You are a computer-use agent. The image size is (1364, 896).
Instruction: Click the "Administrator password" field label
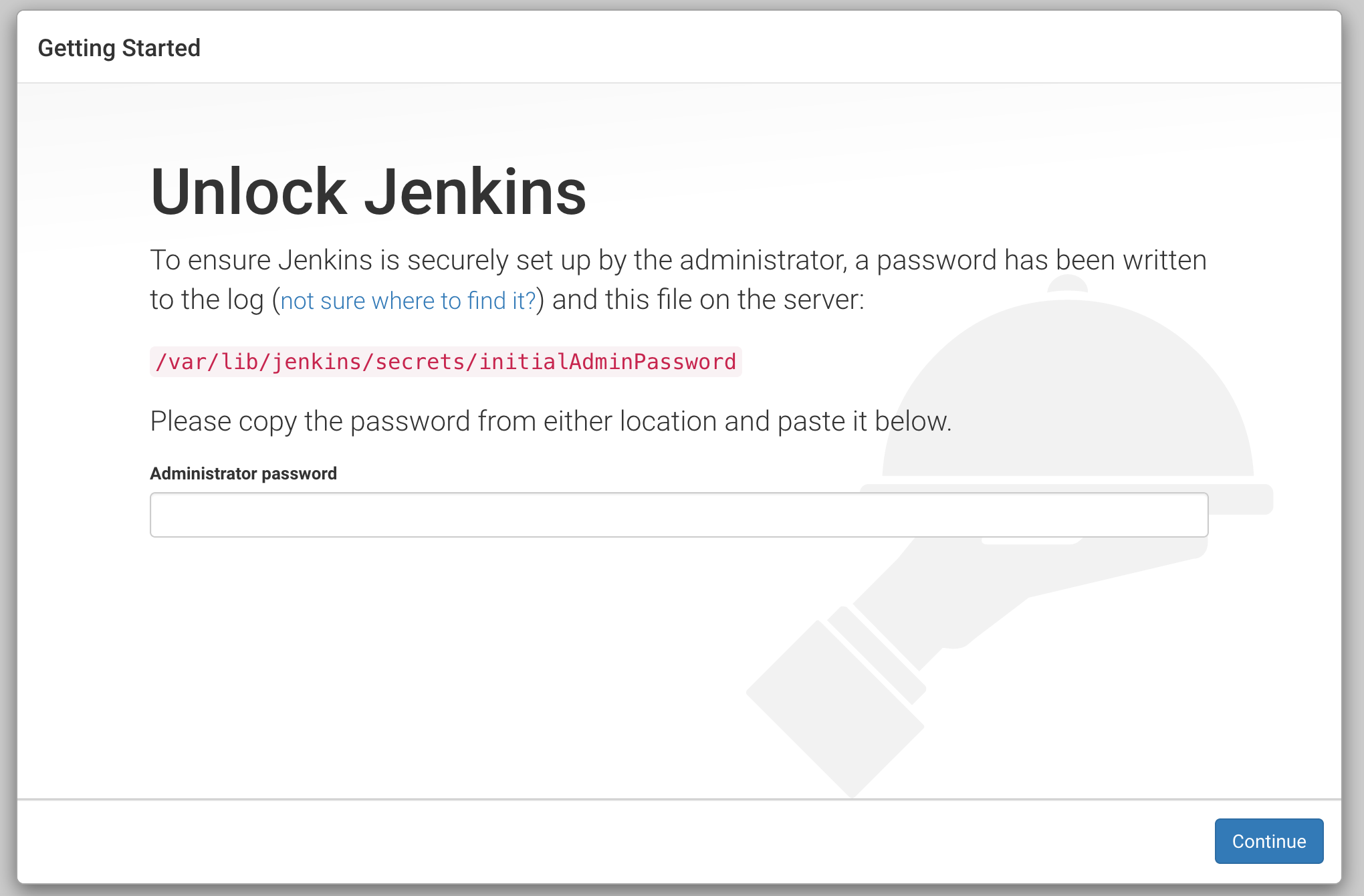pyautogui.click(x=243, y=473)
